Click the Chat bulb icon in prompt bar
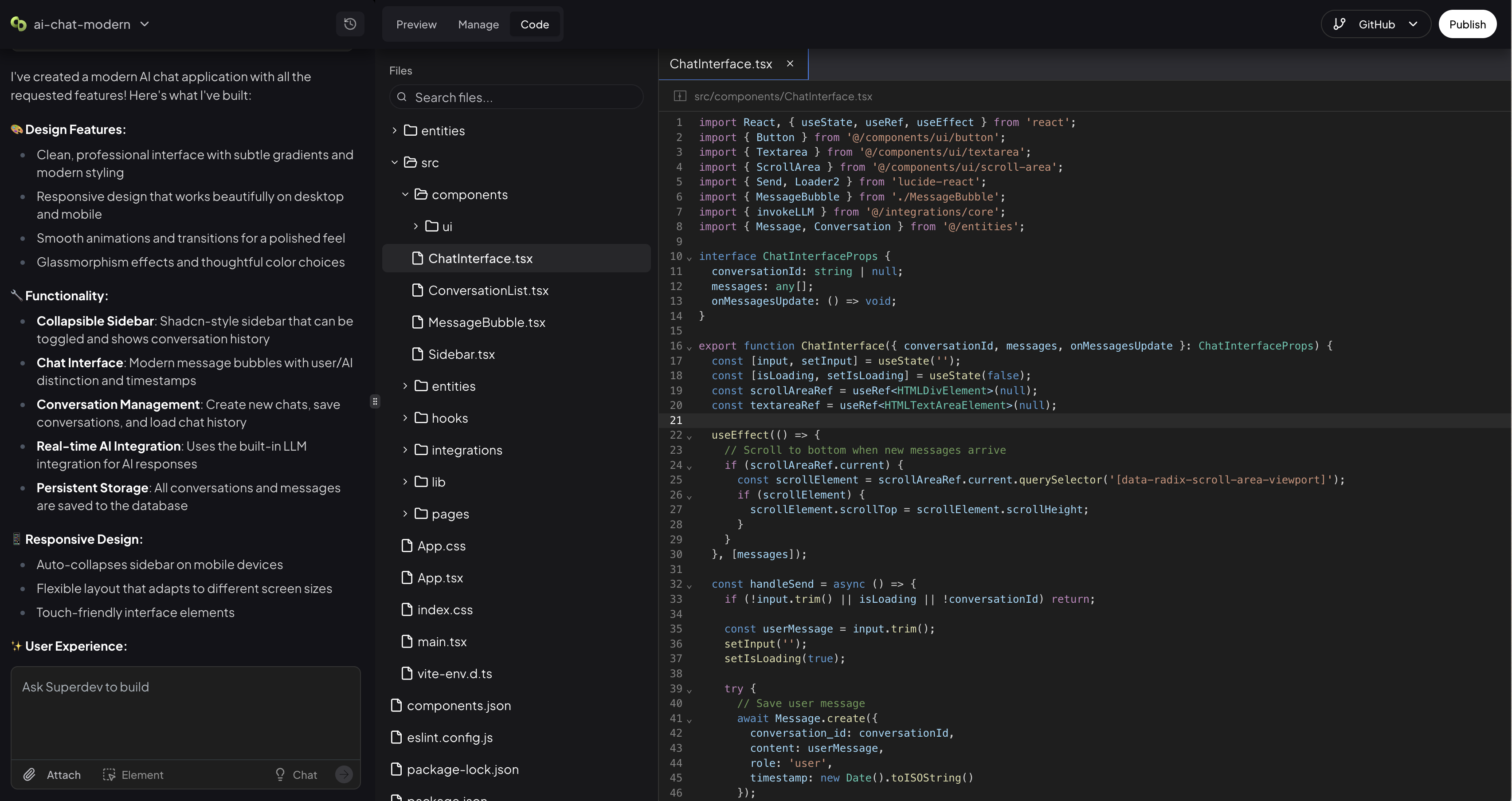1512x801 pixels. click(x=282, y=774)
